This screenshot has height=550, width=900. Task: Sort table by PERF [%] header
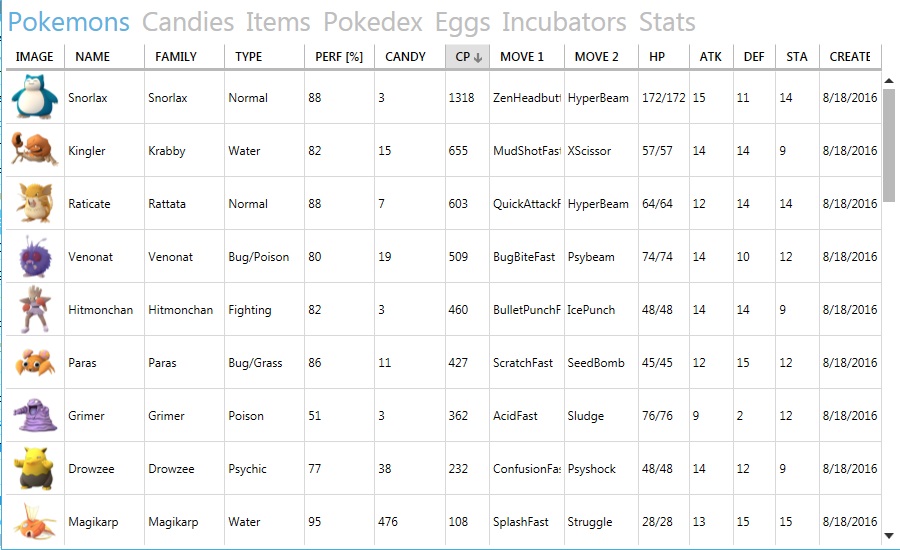(x=339, y=57)
